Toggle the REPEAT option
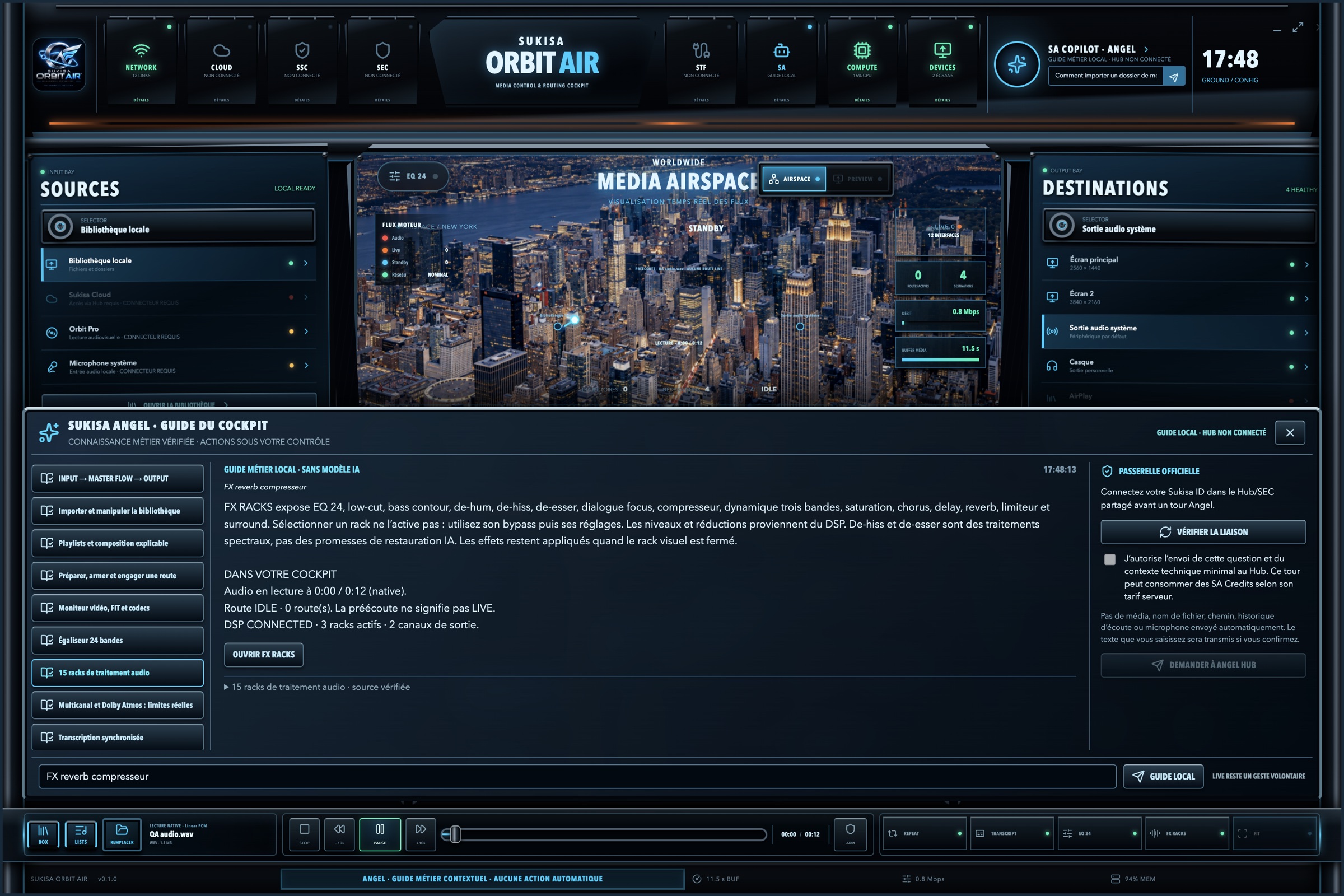This screenshot has height=896, width=1344. tap(924, 833)
